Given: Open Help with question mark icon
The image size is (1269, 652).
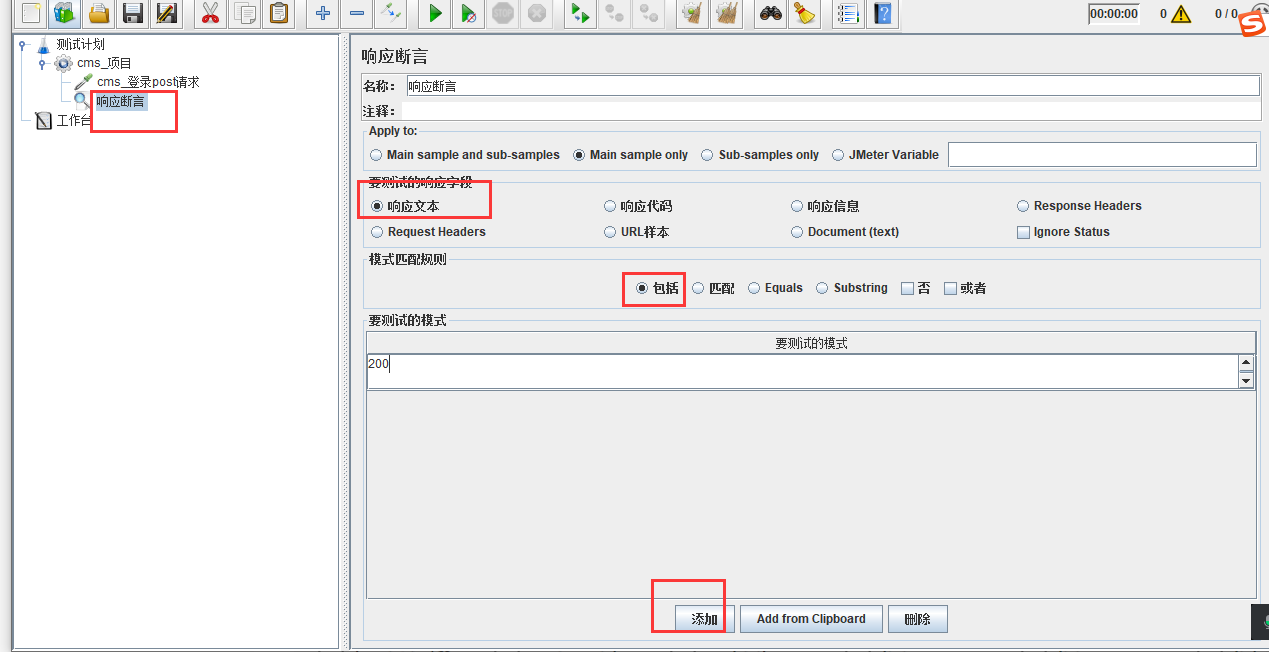Looking at the screenshot, I should (x=881, y=13).
